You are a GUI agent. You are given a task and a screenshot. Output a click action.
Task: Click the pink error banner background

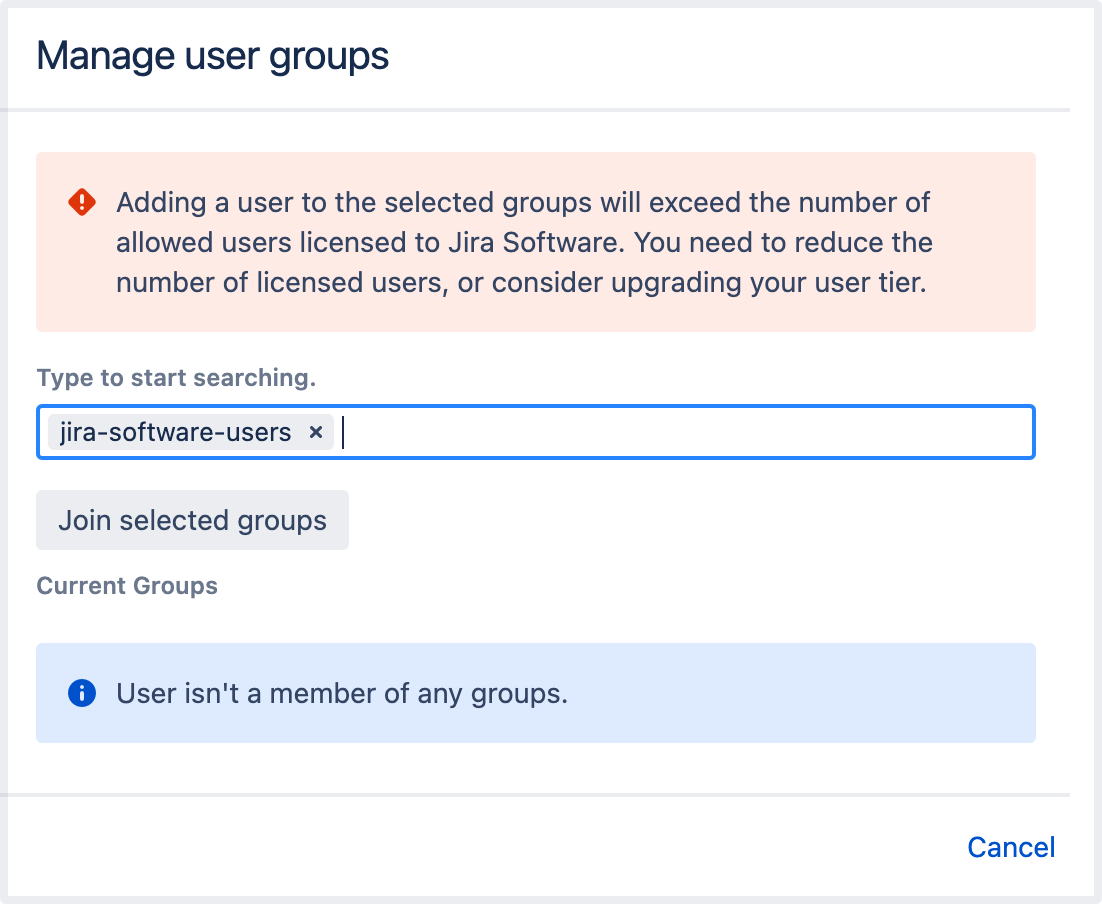[x=980, y=310]
